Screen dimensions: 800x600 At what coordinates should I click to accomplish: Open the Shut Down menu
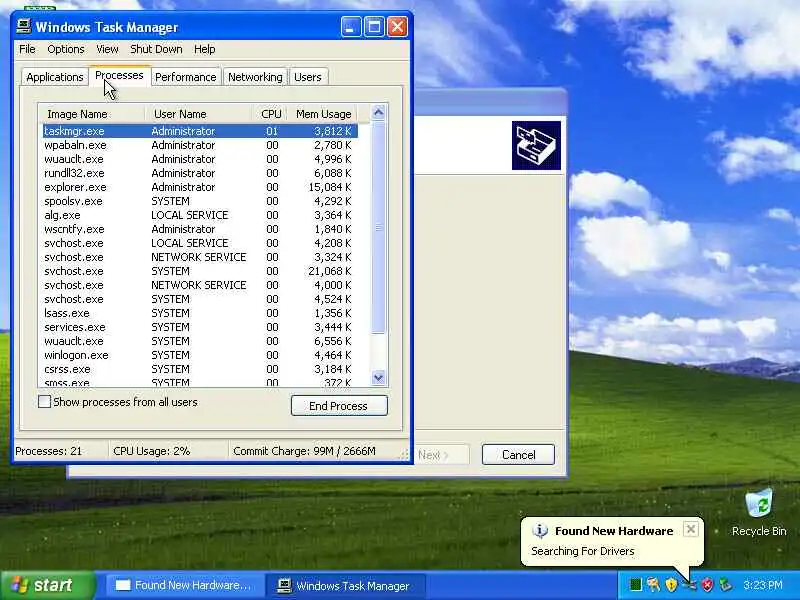156,49
